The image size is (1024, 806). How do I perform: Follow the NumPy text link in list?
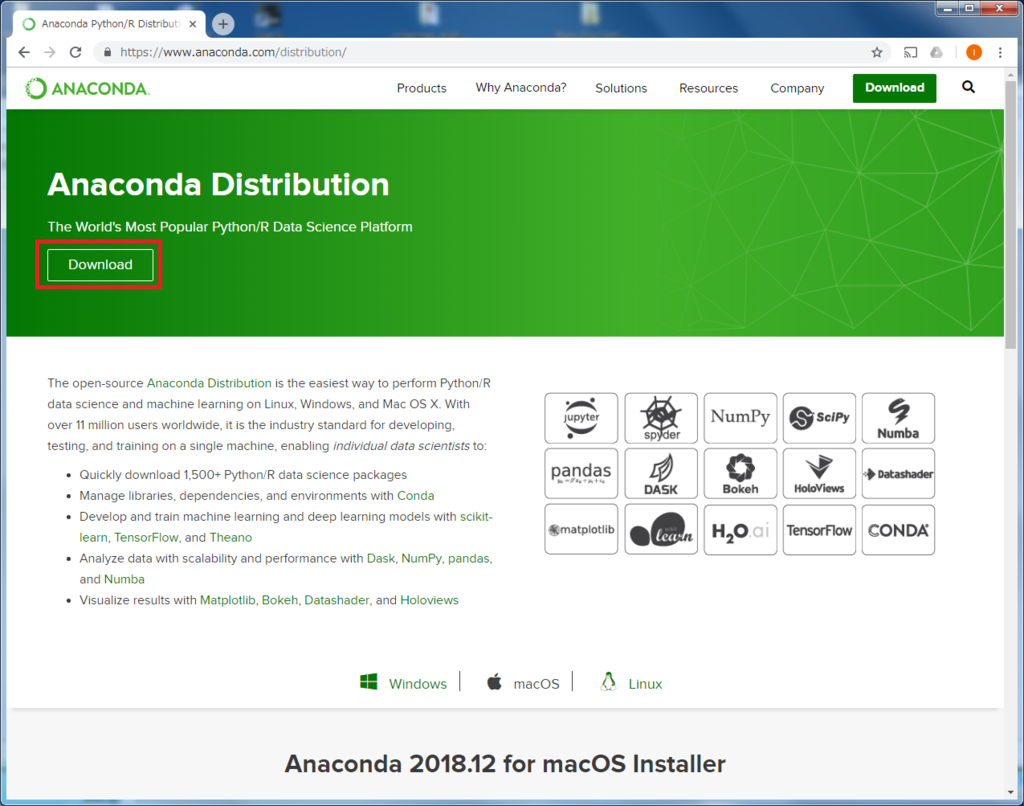click(421, 558)
